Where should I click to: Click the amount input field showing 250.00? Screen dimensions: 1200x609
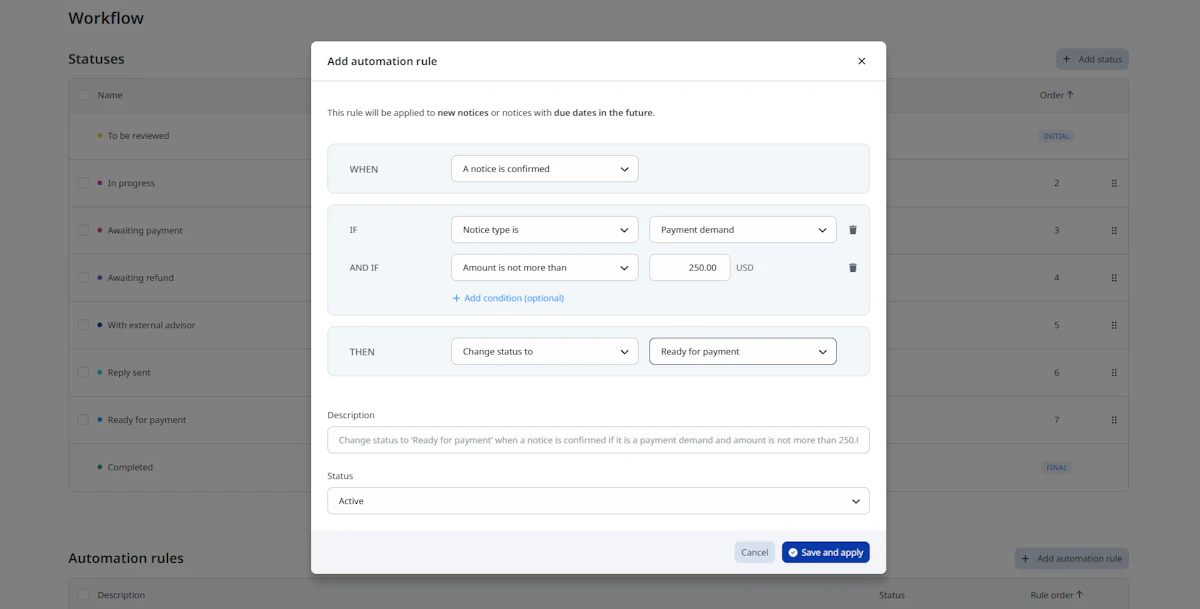pyautogui.click(x=689, y=268)
